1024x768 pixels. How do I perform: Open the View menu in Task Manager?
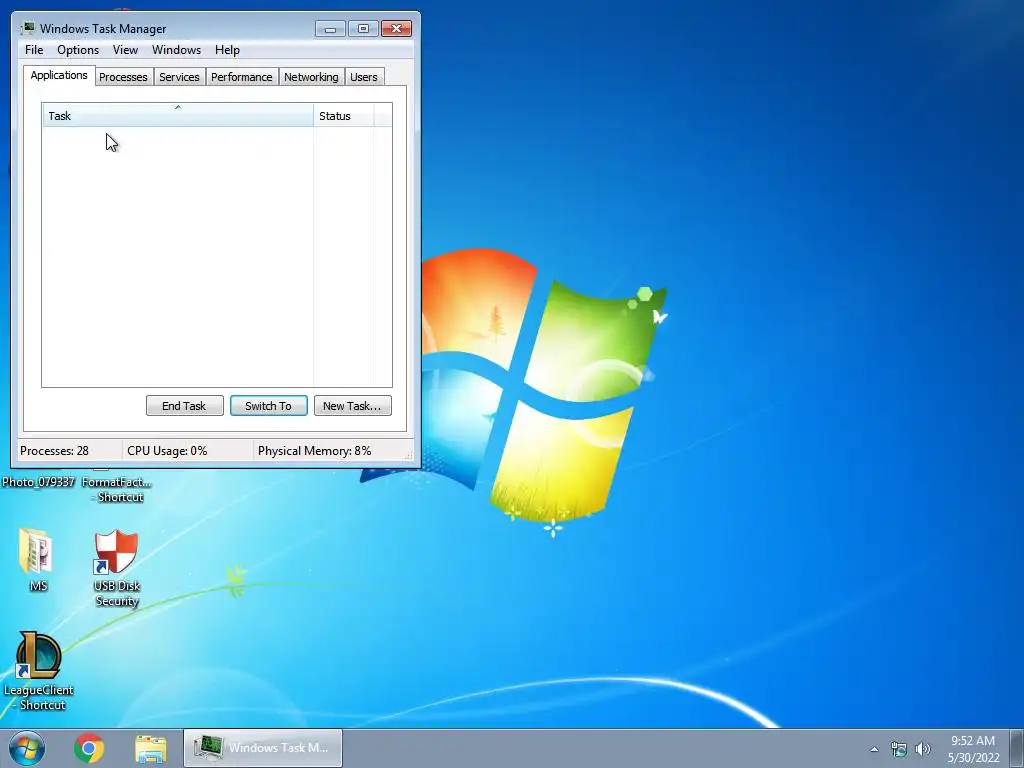pyautogui.click(x=125, y=50)
